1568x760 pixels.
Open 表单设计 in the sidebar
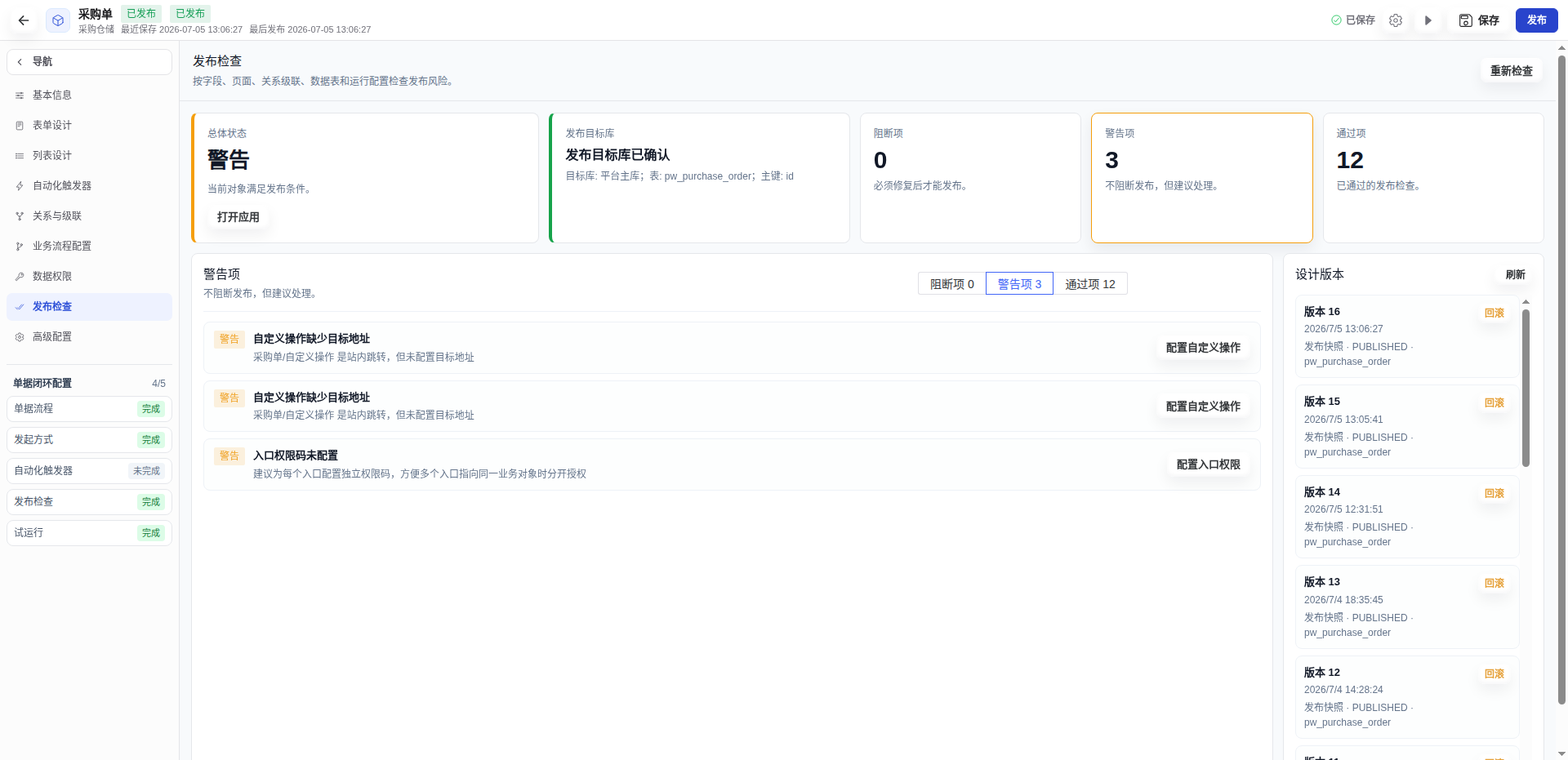tap(89, 126)
